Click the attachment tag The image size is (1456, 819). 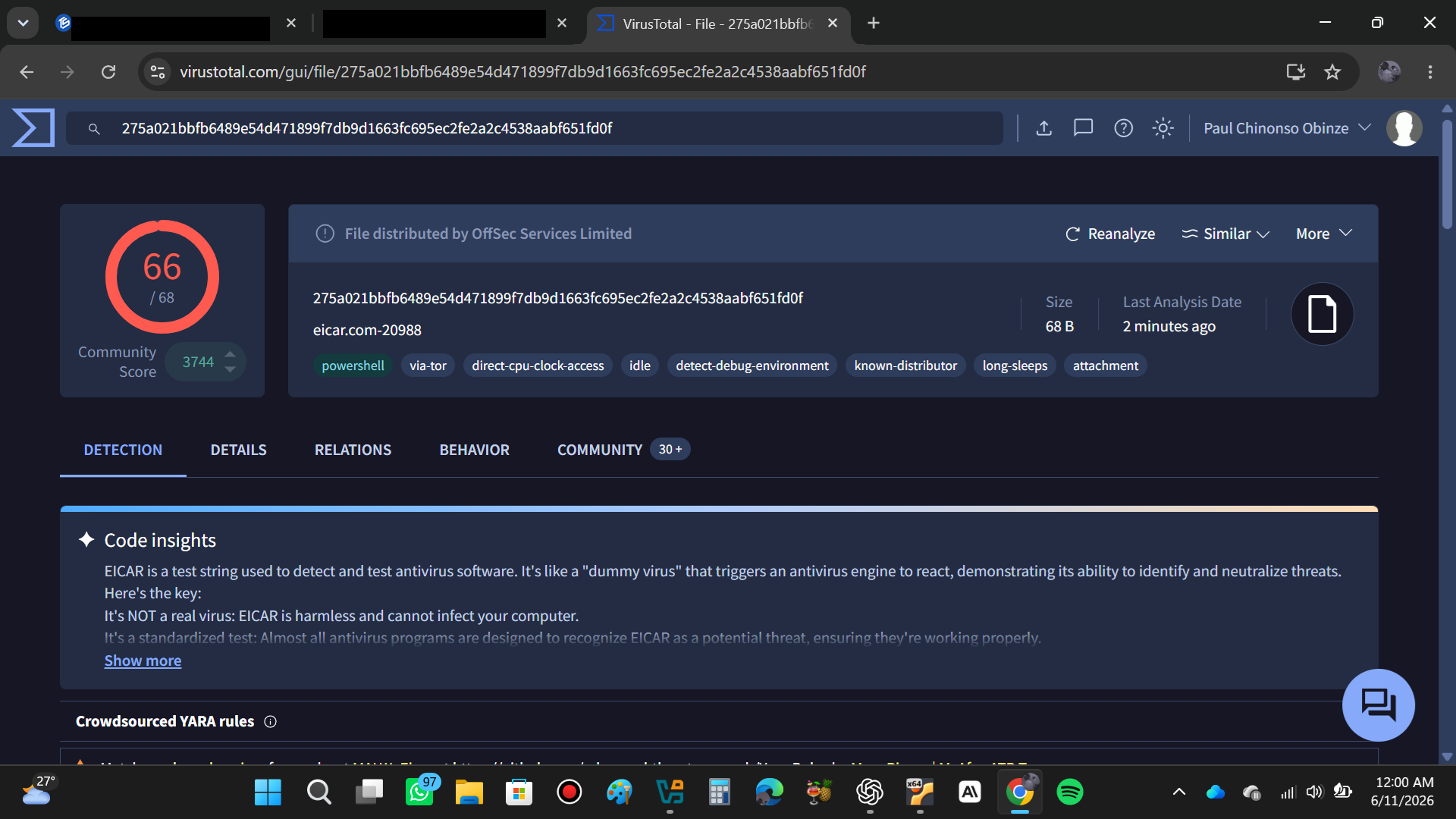coord(1106,366)
